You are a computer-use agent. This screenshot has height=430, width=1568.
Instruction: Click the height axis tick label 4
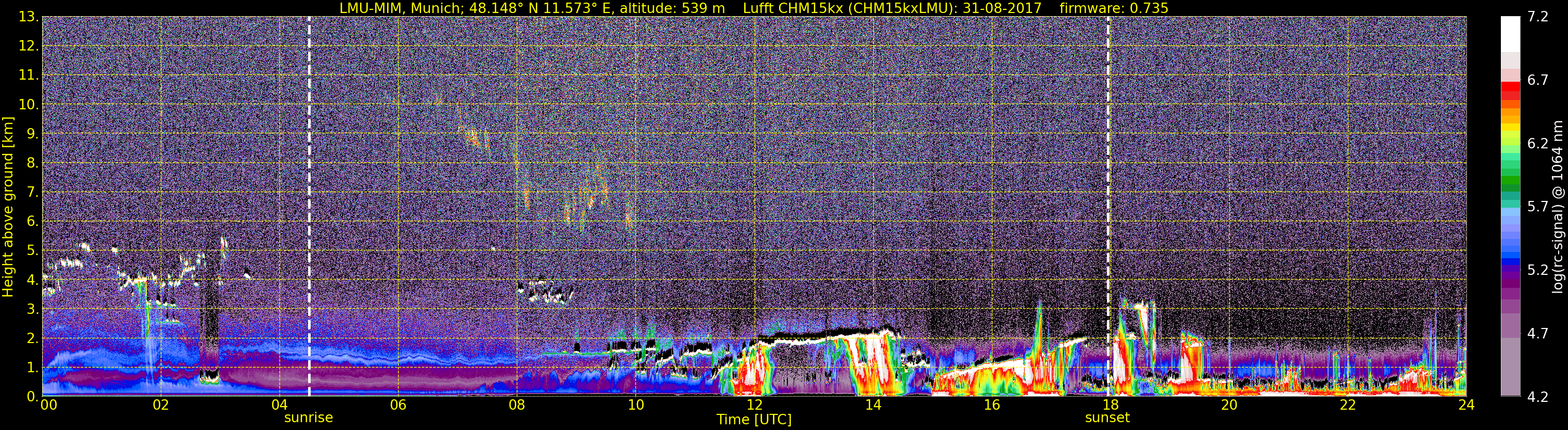[x=32, y=280]
